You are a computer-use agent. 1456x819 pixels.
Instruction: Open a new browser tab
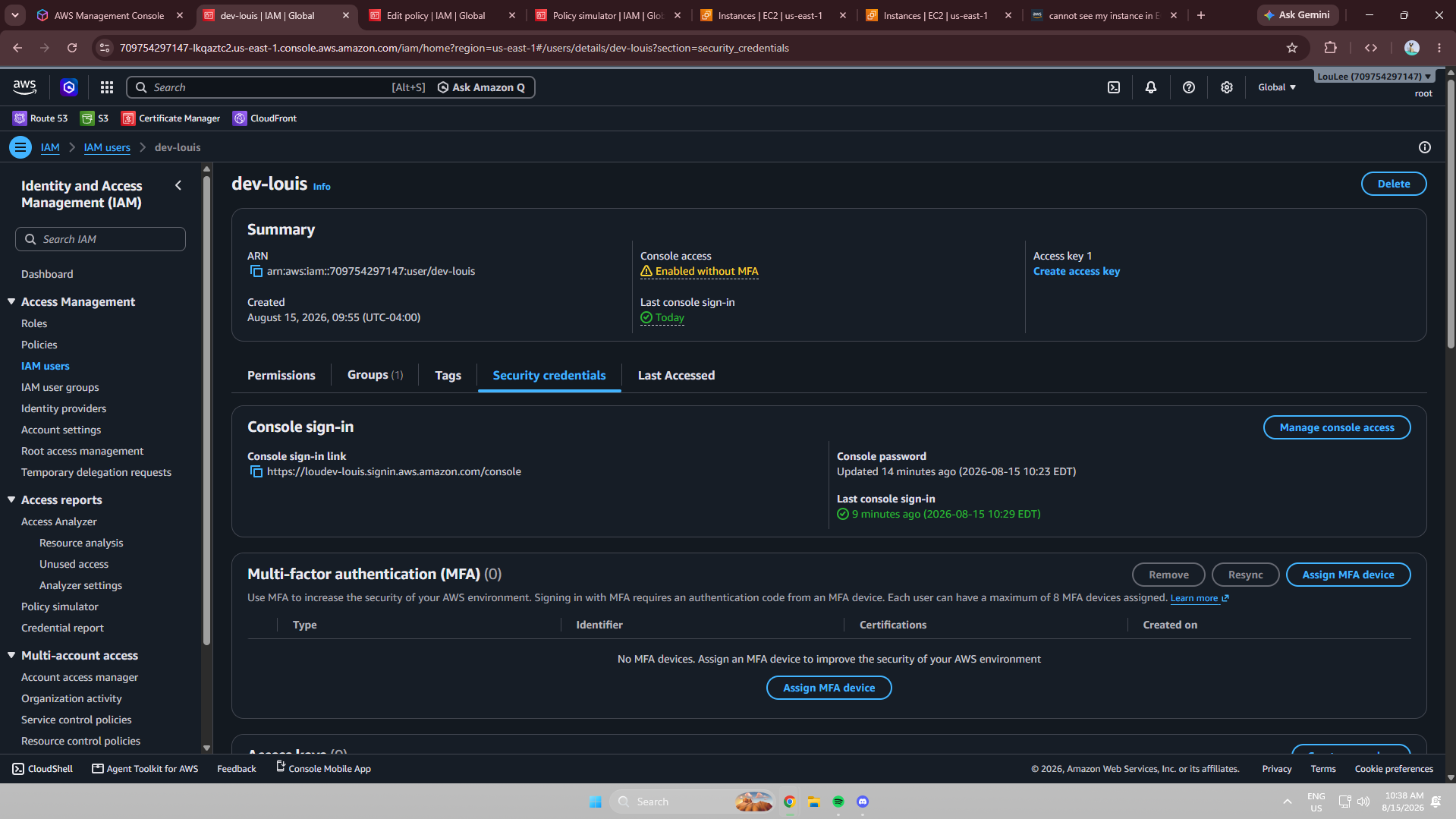(x=1201, y=15)
